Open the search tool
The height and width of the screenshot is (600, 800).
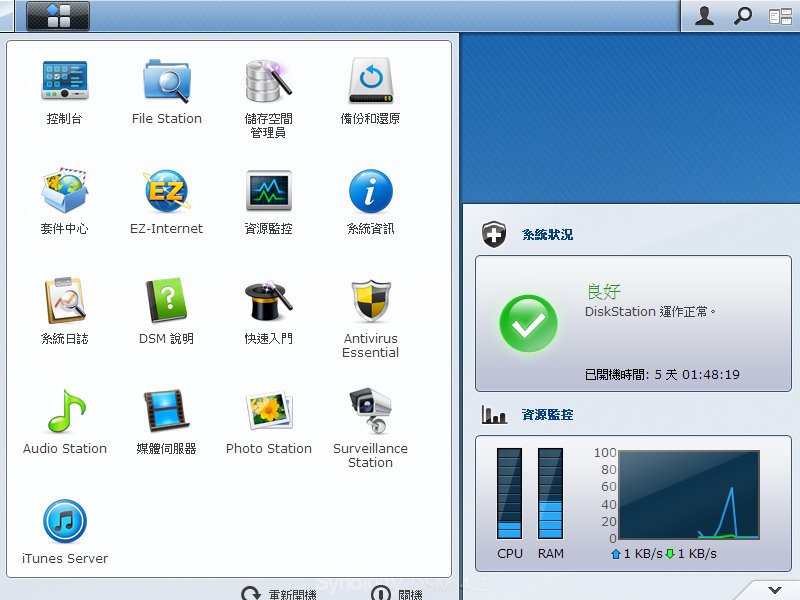point(742,16)
